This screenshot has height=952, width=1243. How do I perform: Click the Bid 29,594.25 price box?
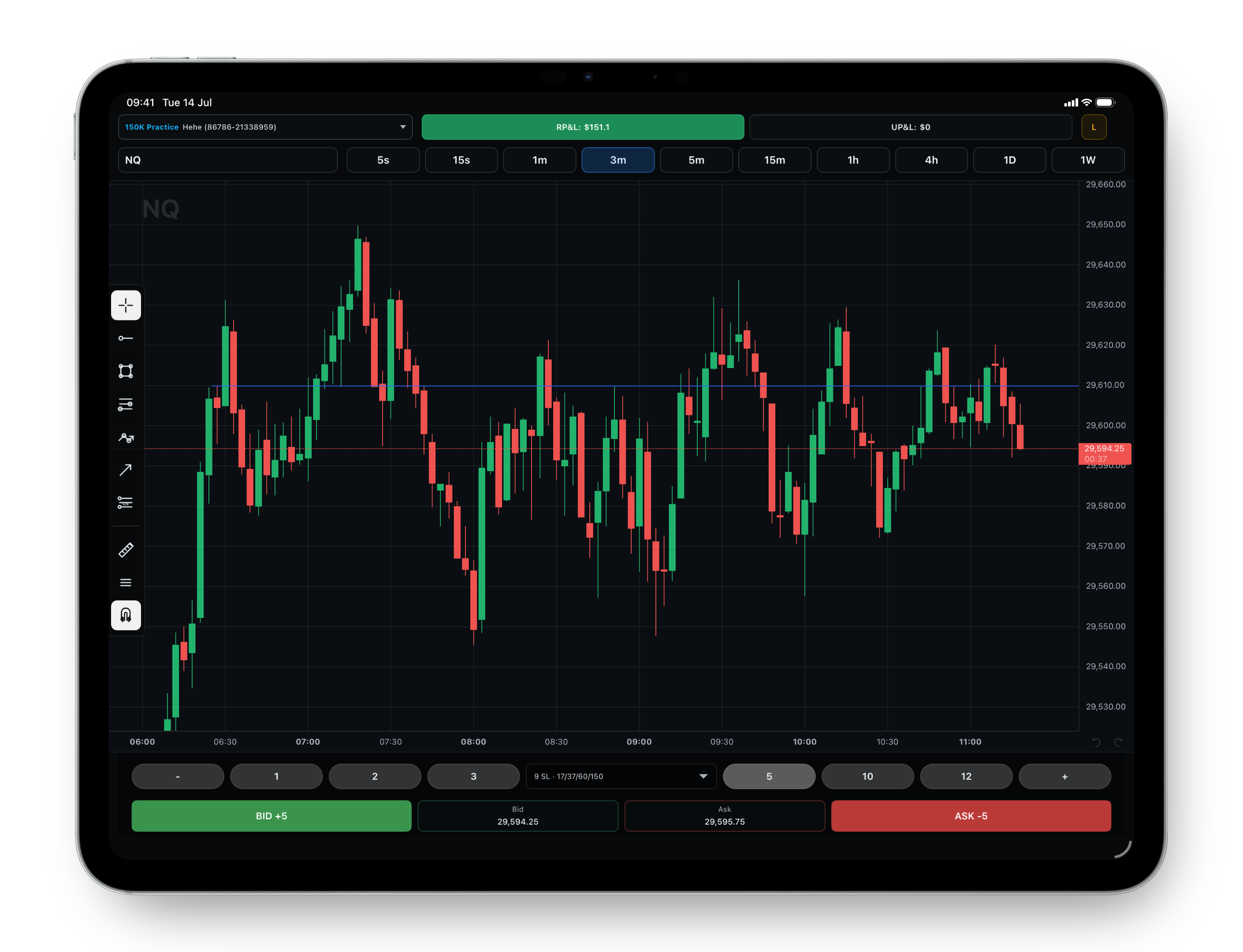tap(517, 816)
